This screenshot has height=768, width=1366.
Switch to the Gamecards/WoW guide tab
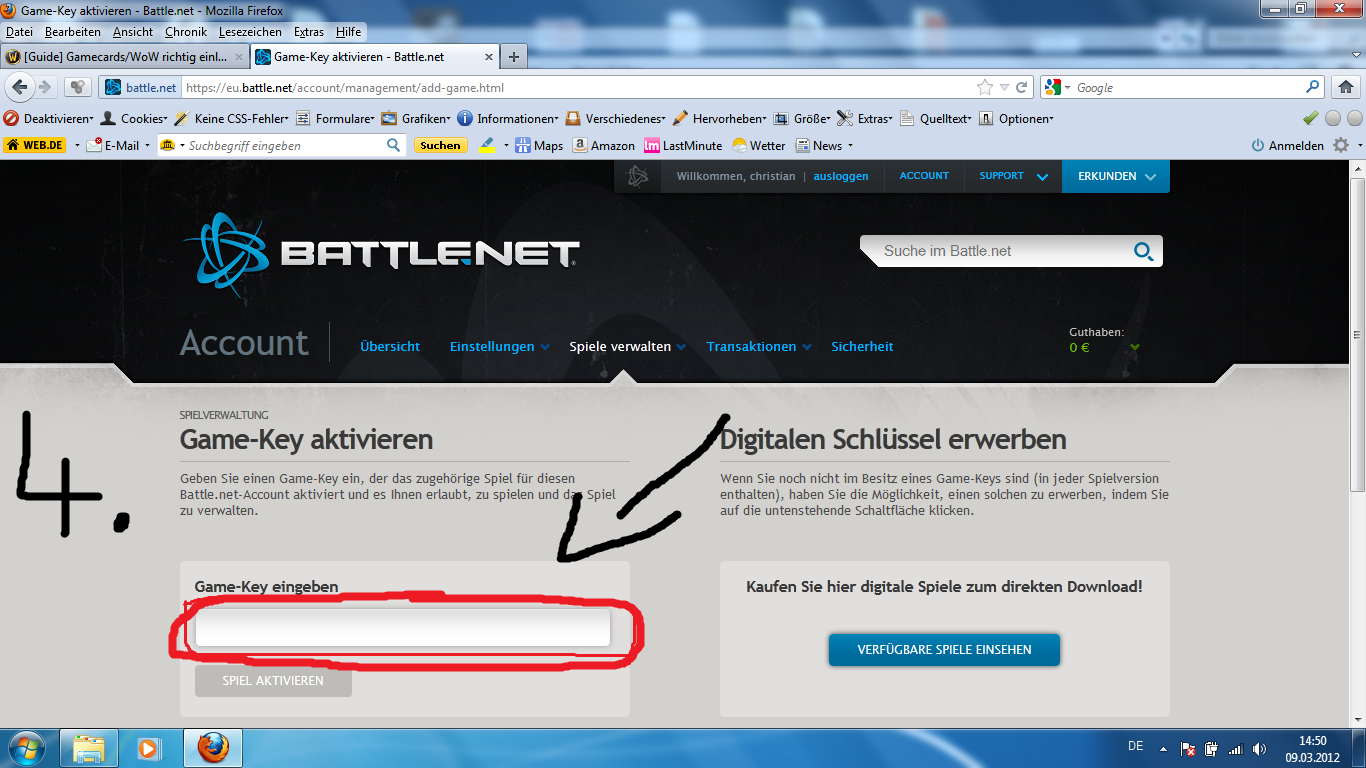(x=125, y=57)
